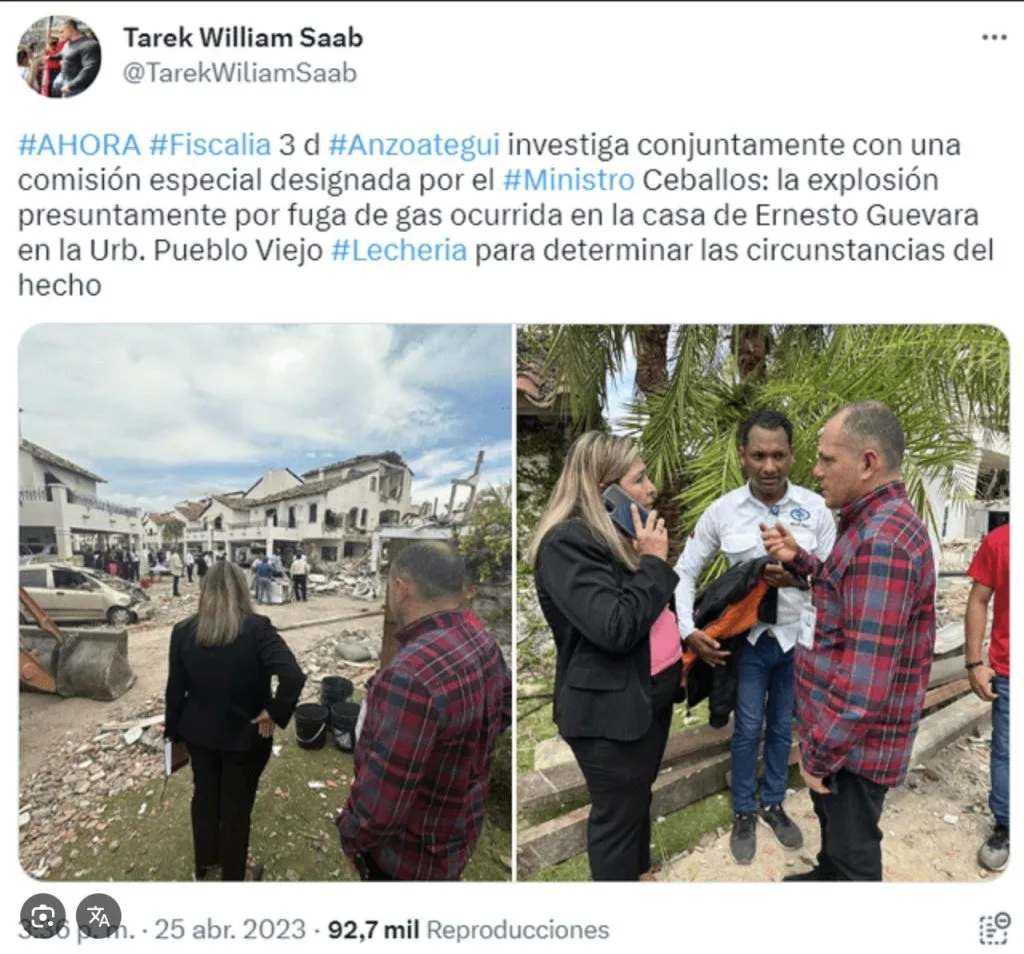
Task: Click the Tarek William Saab display name
Action: [243, 38]
